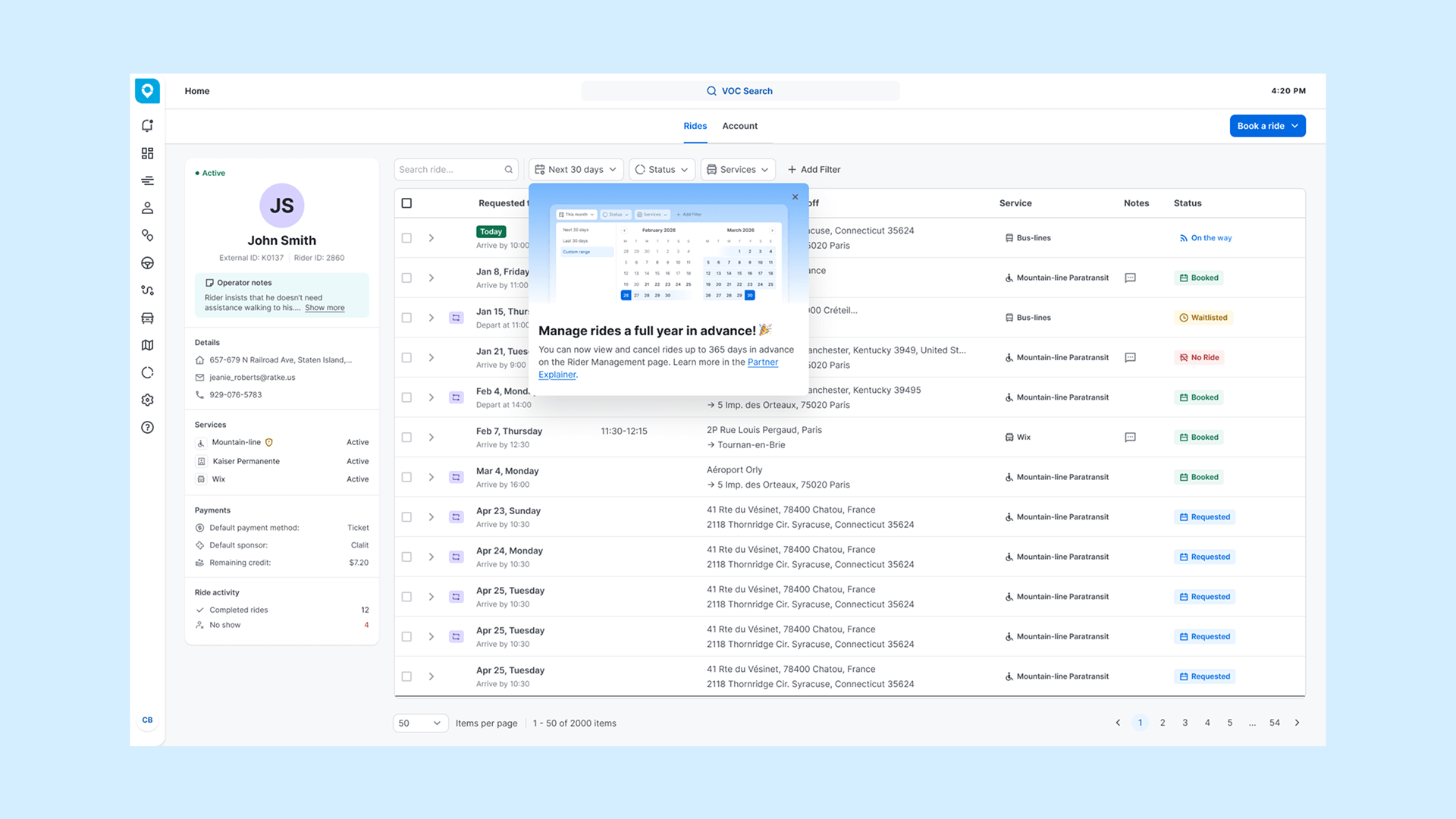Toggle the select-all rides header checkbox
Screen dimensions: 1456x819
point(406,203)
